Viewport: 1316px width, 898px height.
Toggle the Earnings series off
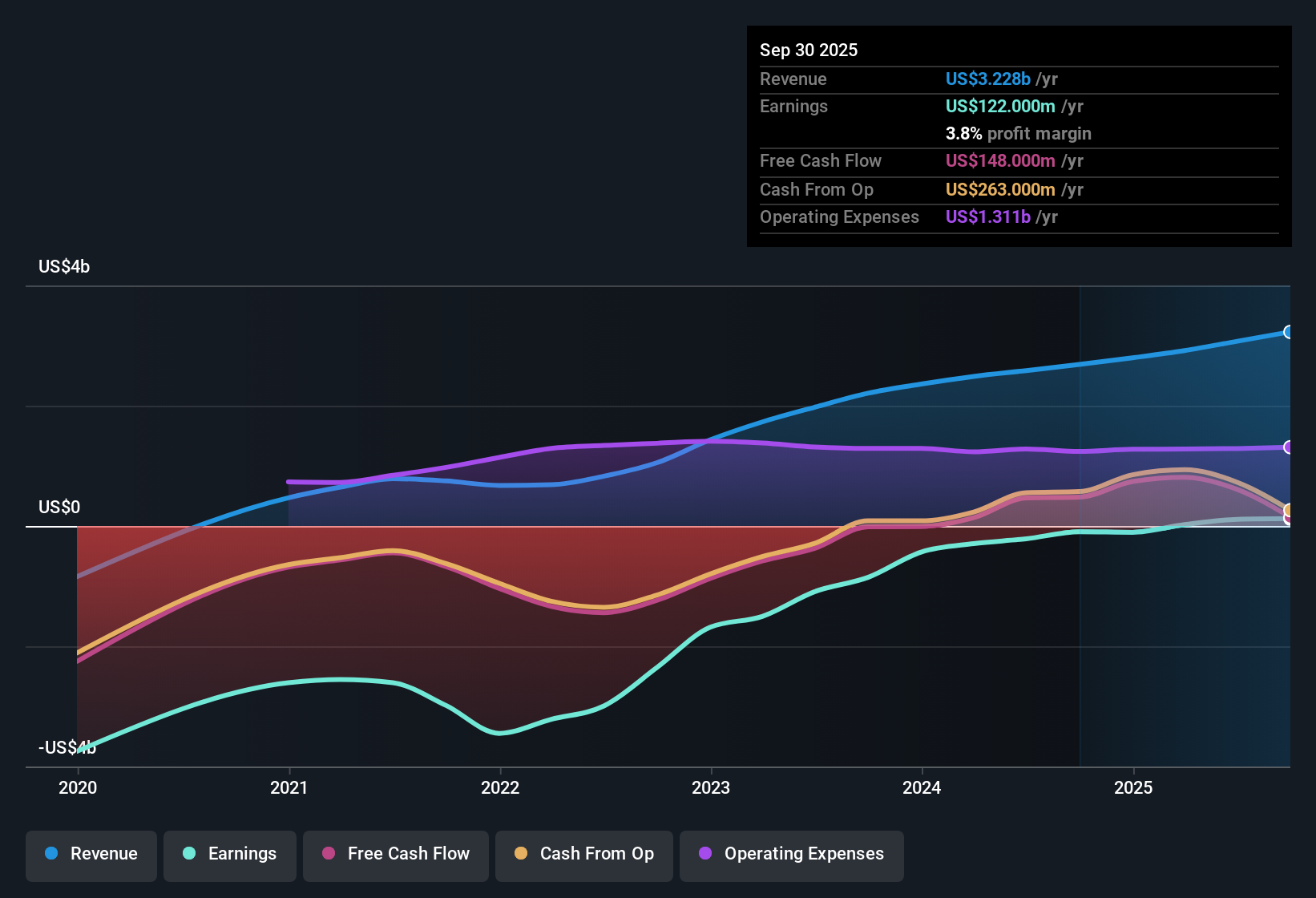tap(230, 854)
